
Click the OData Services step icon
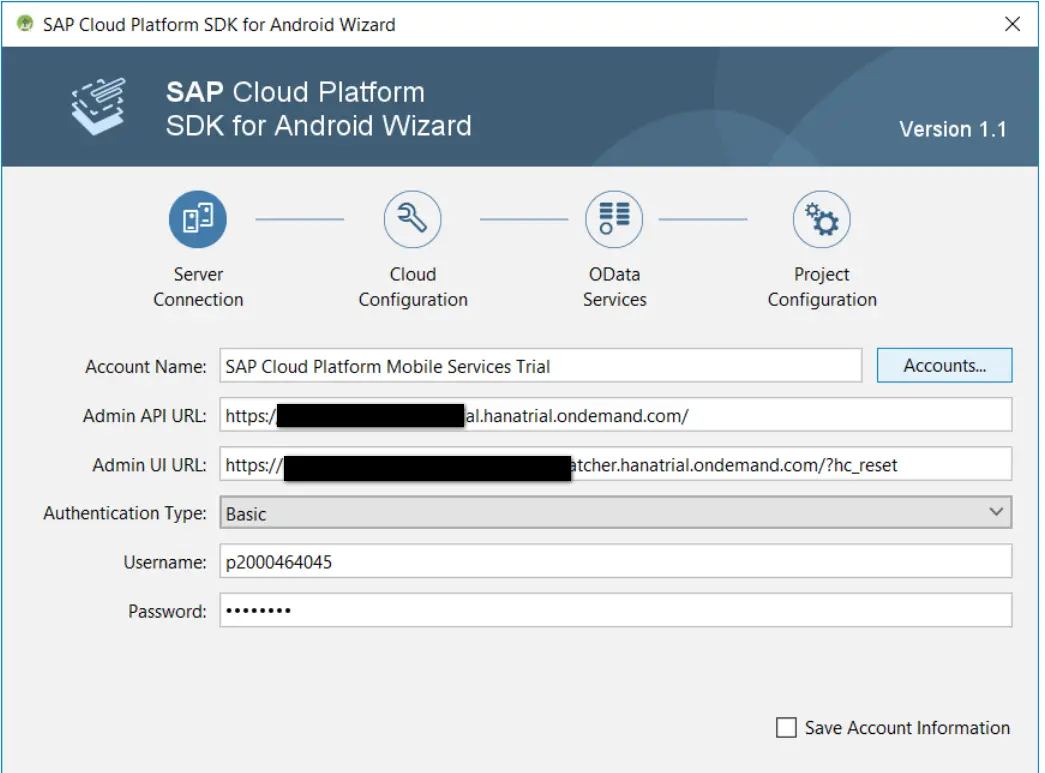(614, 220)
